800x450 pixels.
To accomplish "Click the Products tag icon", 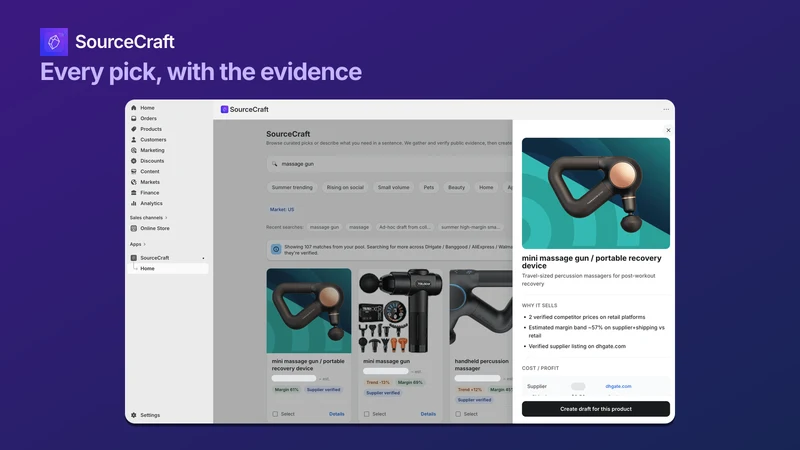I will click(134, 129).
